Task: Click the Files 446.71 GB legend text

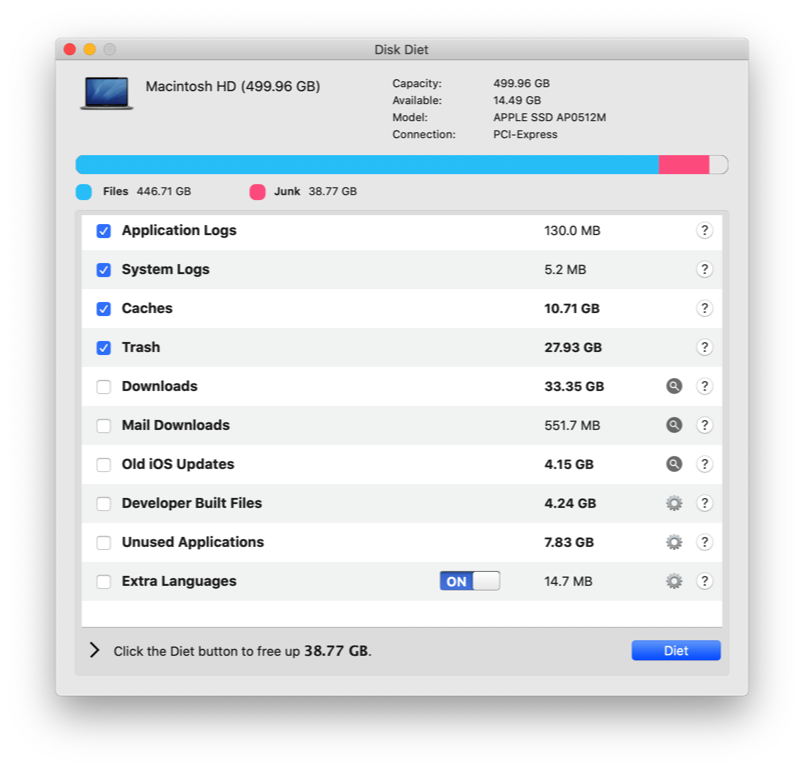Action: pos(147,191)
